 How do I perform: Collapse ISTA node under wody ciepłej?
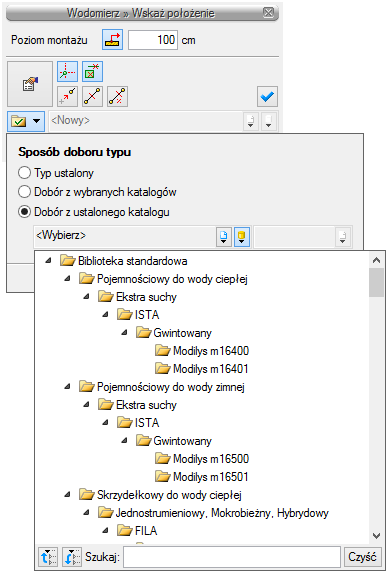click(x=105, y=315)
